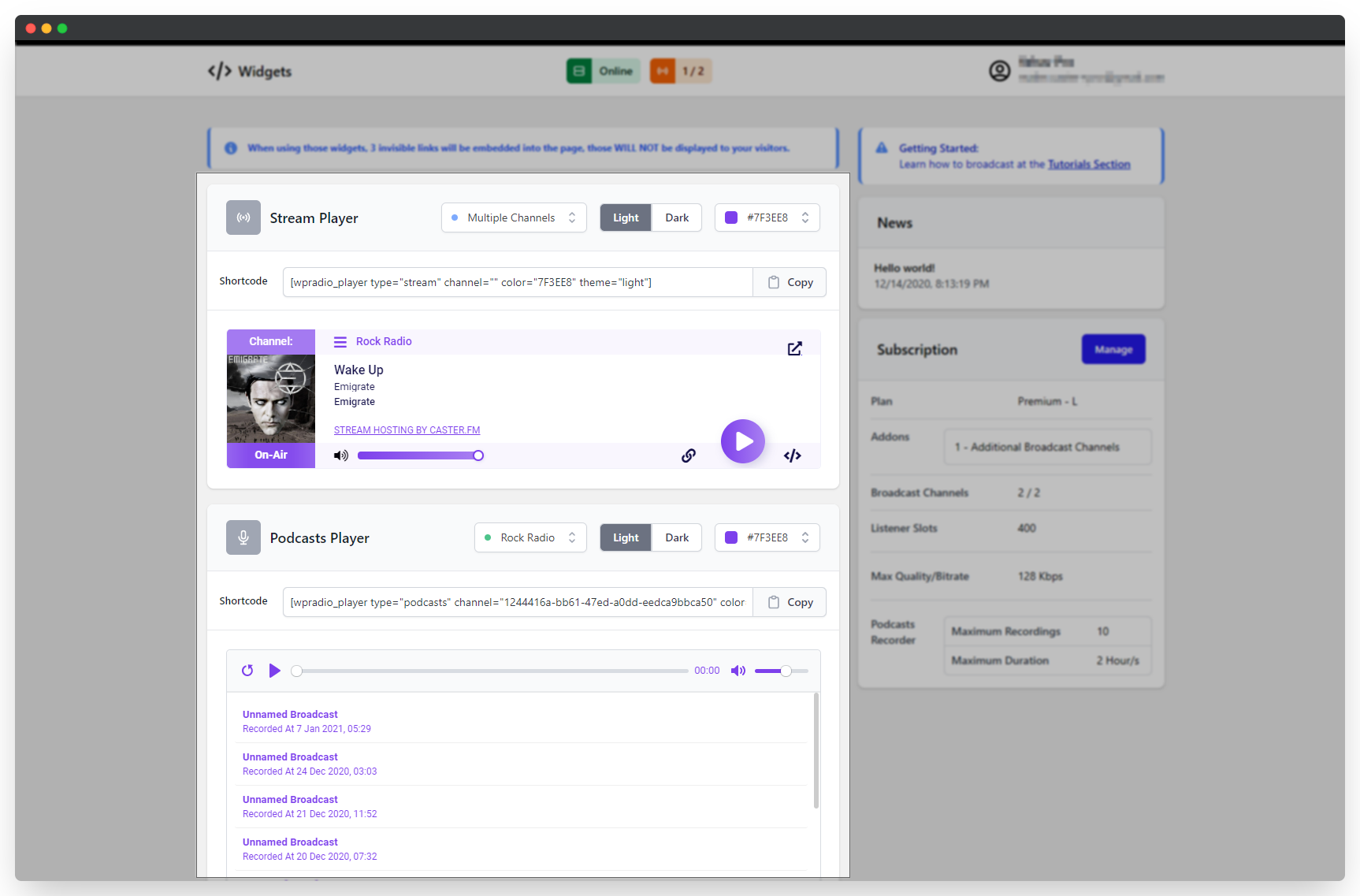
Task: Select Light theme for Stream Player
Action: 626,217
